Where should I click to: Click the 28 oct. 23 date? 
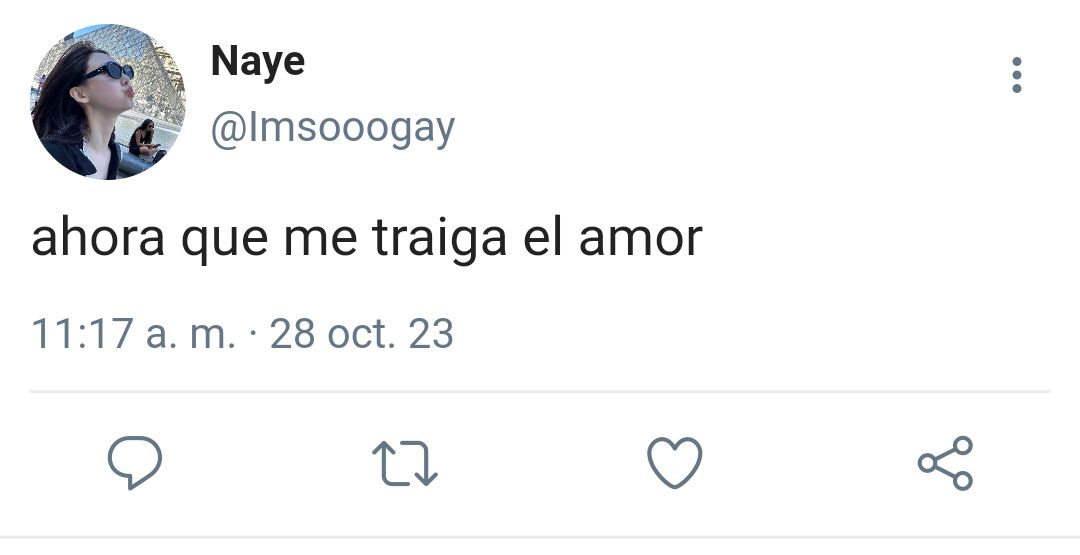[362, 334]
